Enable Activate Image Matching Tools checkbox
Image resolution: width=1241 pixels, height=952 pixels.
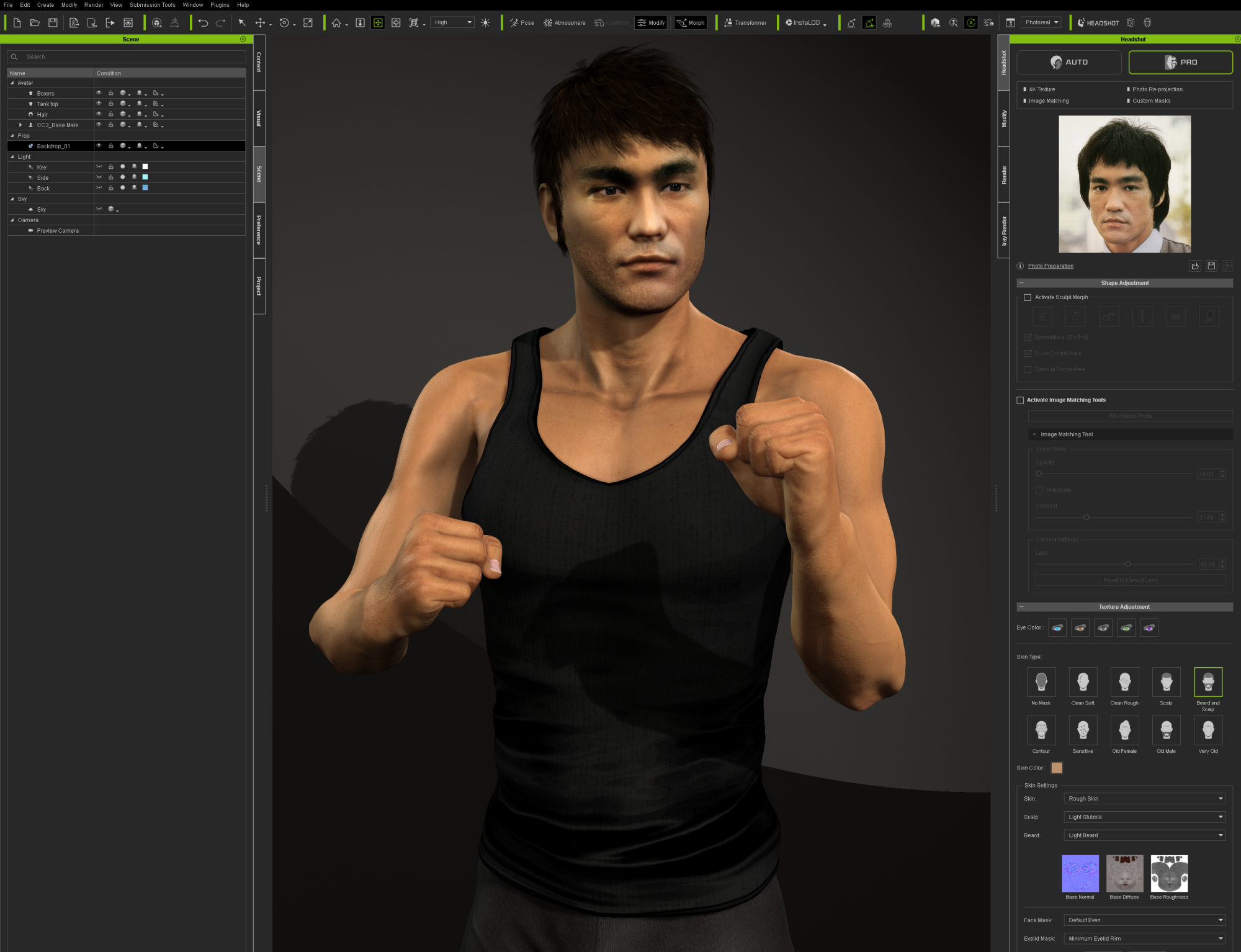pyautogui.click(x=1020, y=400)
